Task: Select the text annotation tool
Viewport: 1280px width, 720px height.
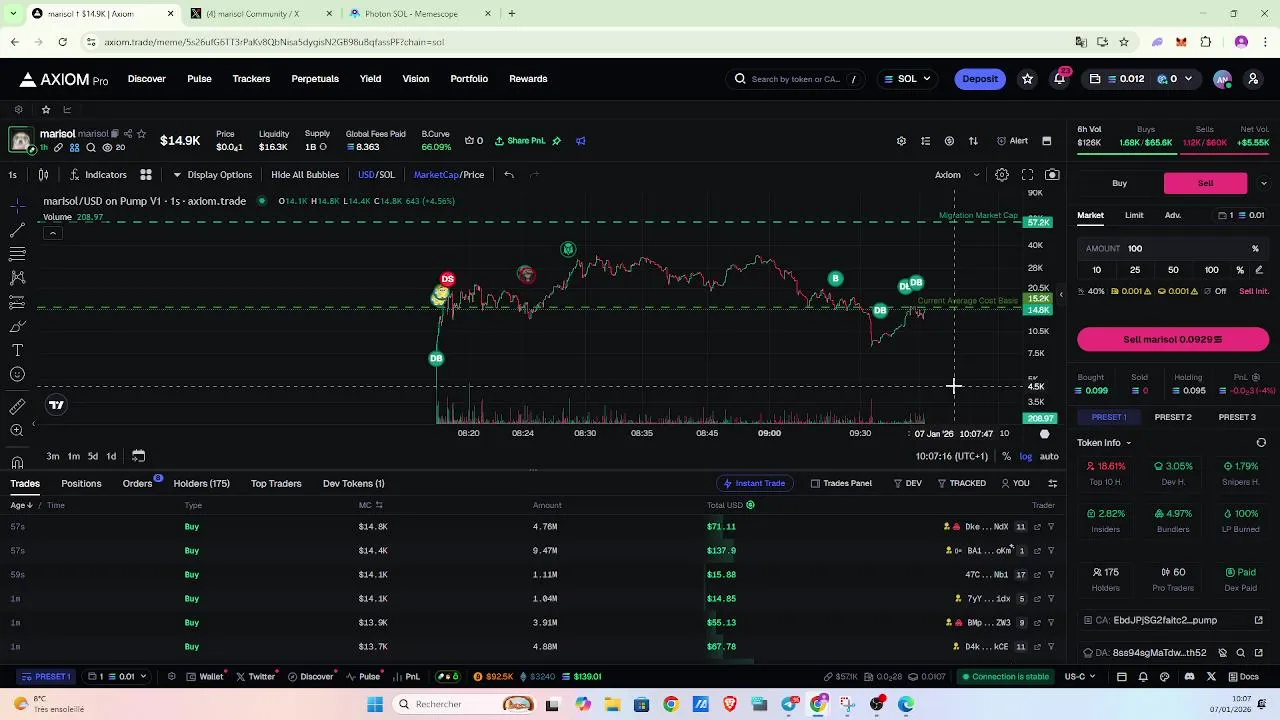Action: click(17, 350)
